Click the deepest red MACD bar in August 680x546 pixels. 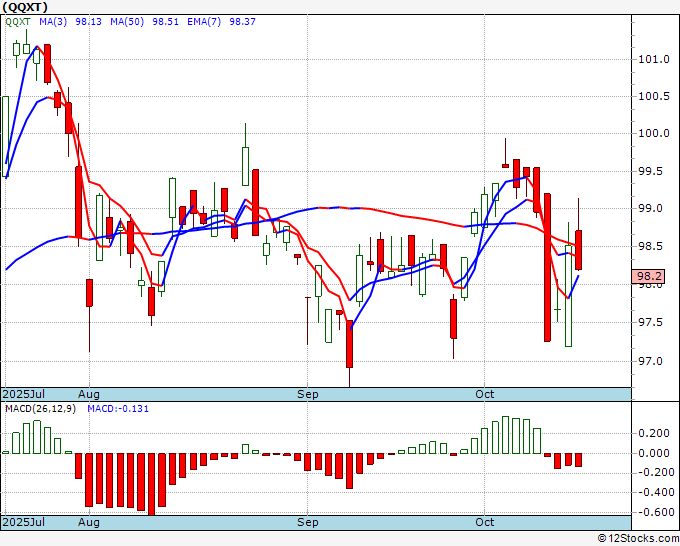click(151, 484)
